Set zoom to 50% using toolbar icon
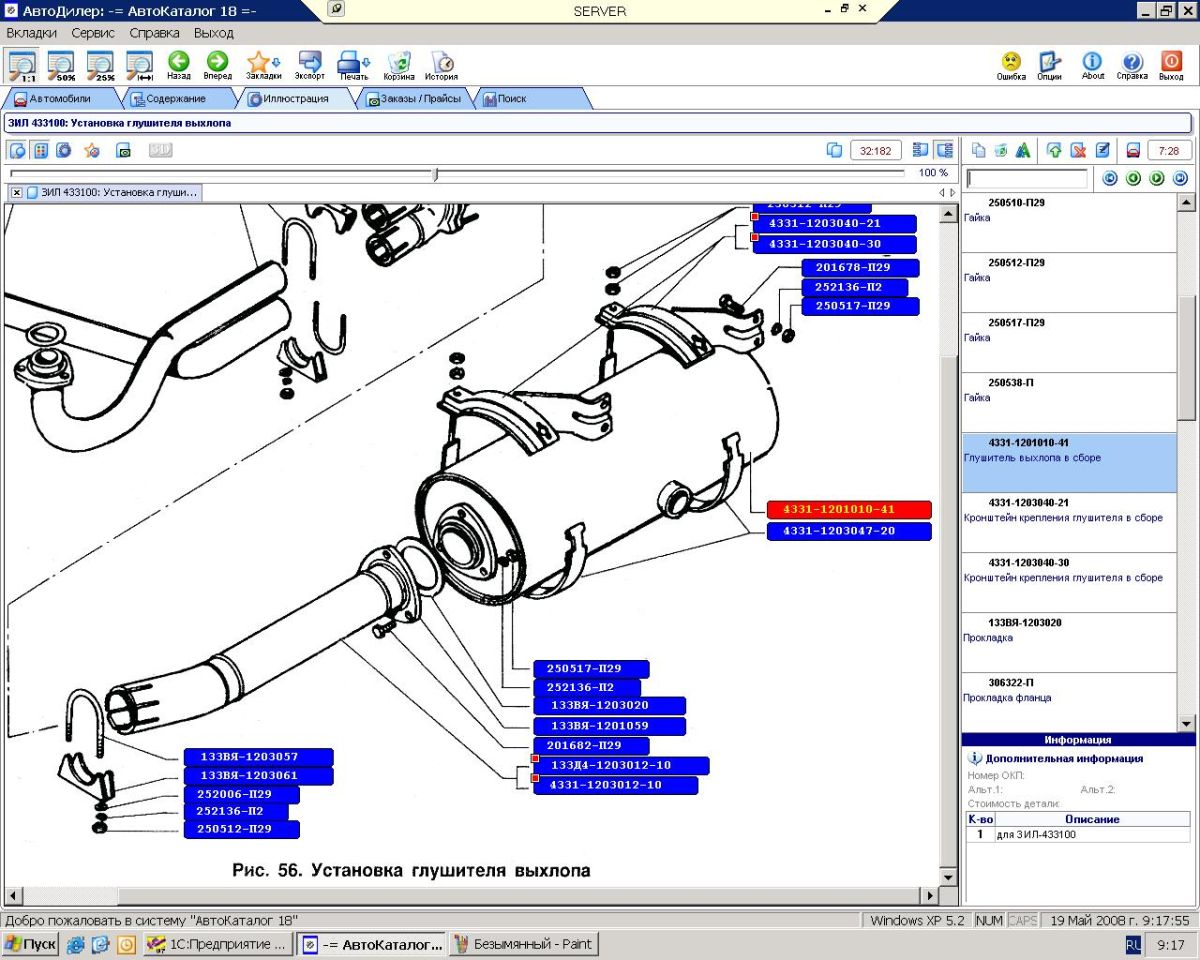This screenshot has height=960, width=1200. (62, 64)
